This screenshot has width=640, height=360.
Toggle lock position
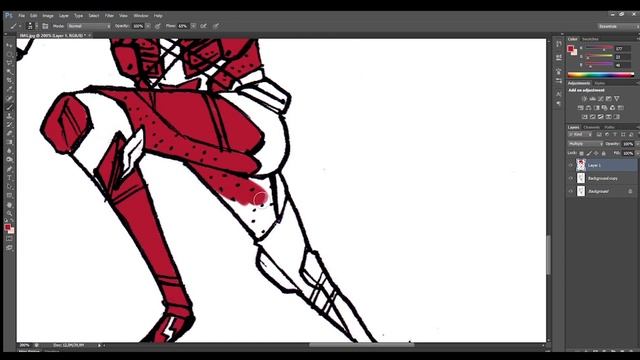(596, 153)
